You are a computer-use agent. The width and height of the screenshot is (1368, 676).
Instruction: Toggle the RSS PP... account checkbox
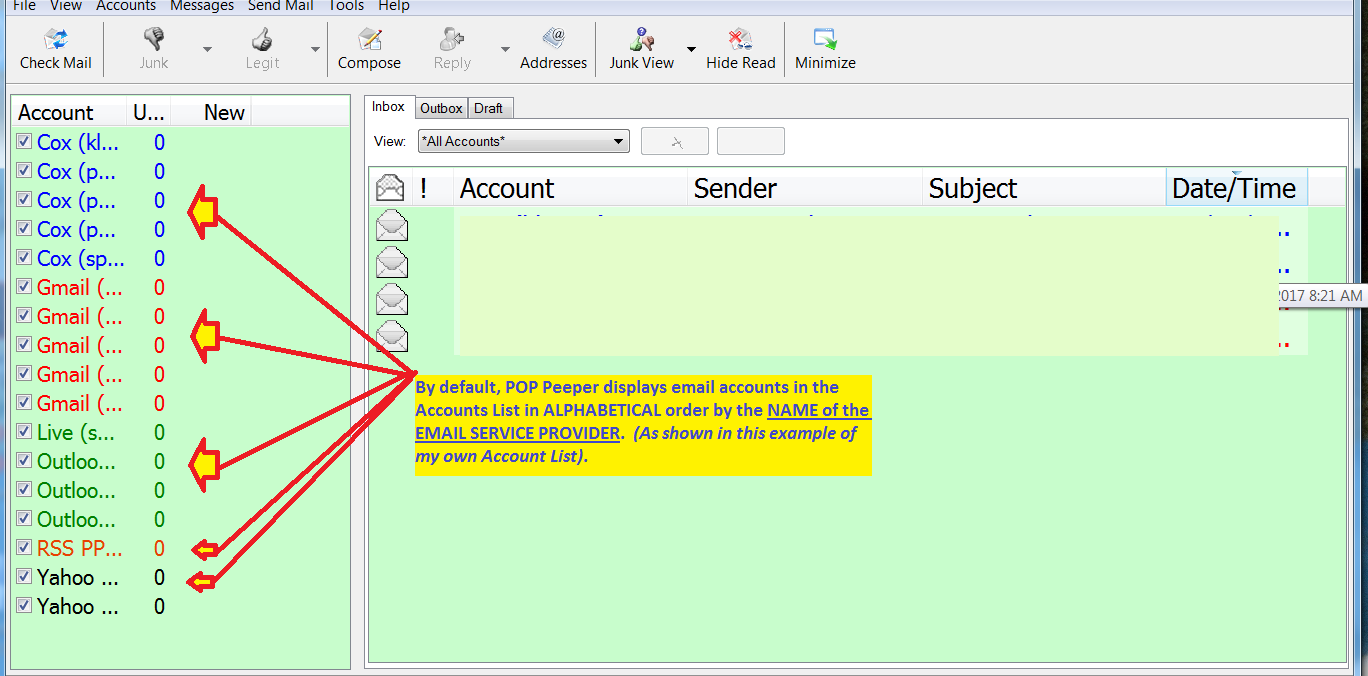(24, 548)
